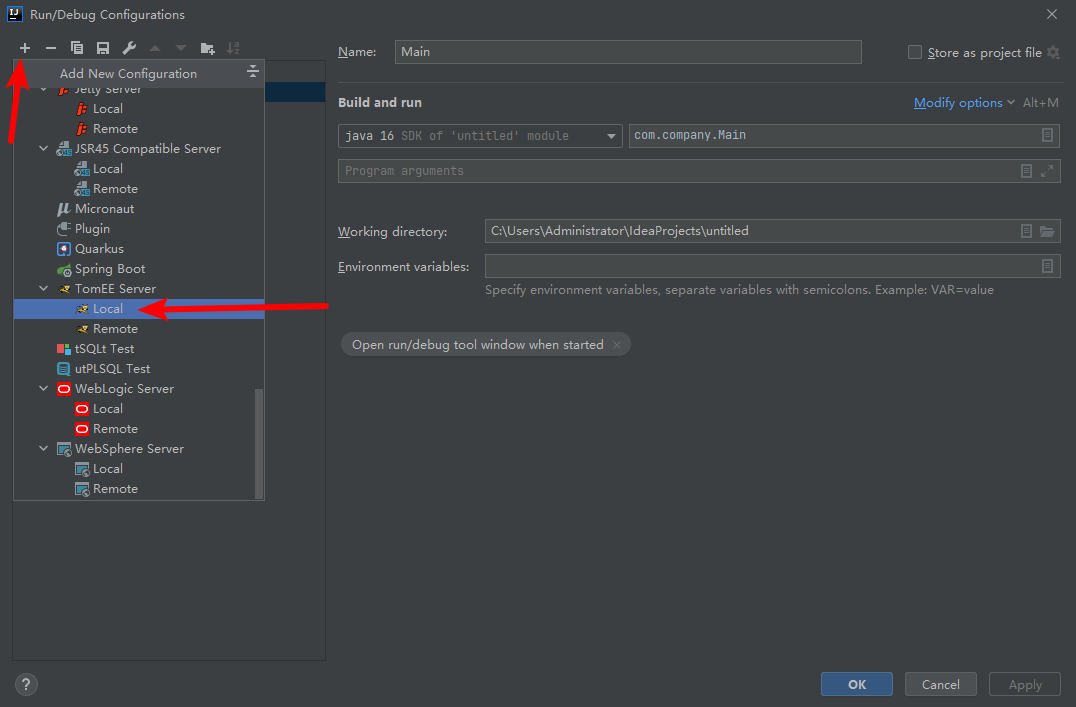Image resolution: width=1076 pixels, height=707 pixels.
Task: Open Edit templates wrench icon
Action: click(x=129, y=48)
